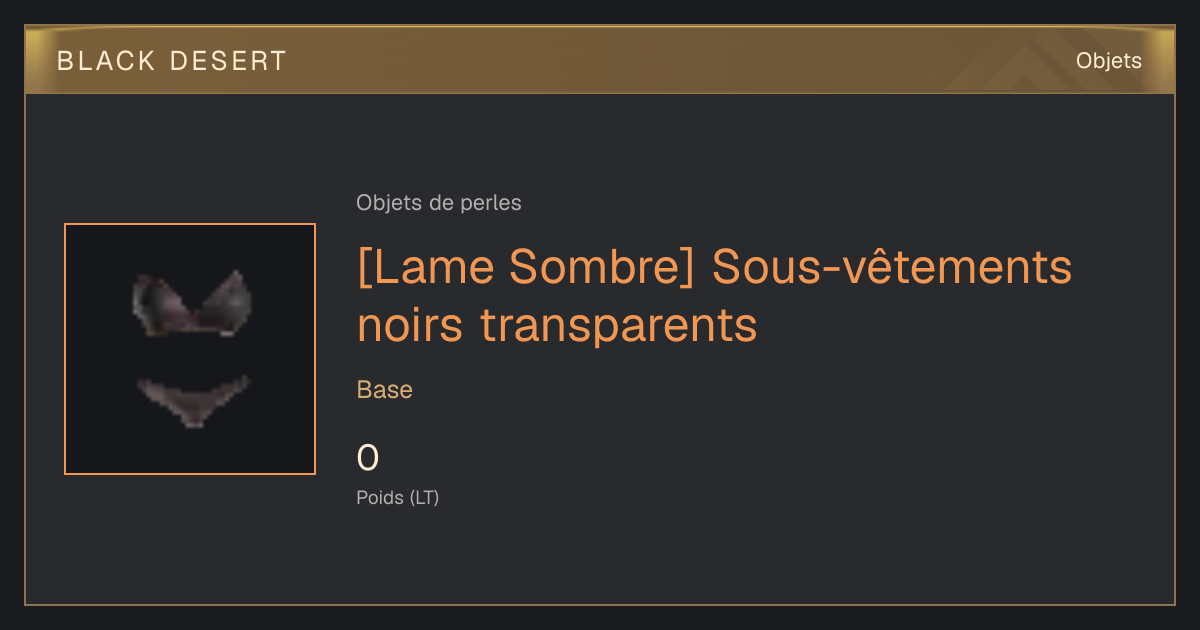Open the Objets de perles category

coord(439,203)
